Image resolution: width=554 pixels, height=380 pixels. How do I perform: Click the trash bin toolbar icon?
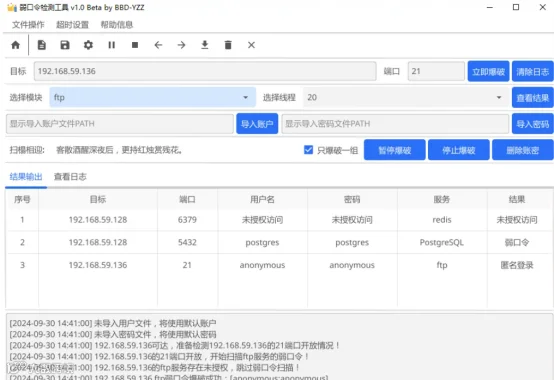pyautogui.click(x=228, y=45)
